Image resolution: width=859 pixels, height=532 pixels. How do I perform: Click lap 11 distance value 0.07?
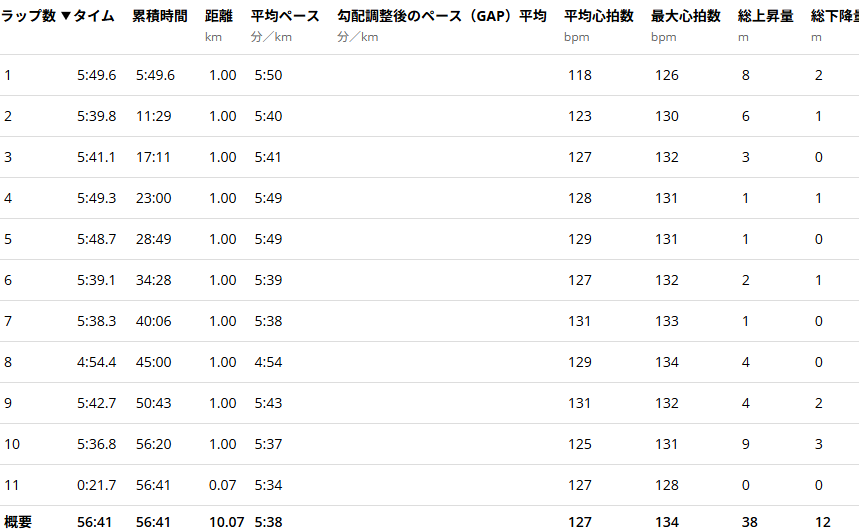[223, 485]
